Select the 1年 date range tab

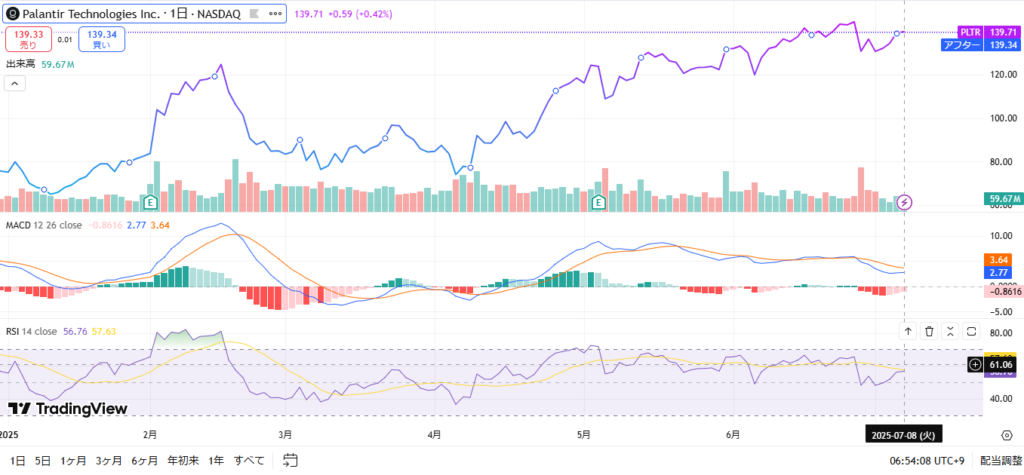(x=216, y=461)
